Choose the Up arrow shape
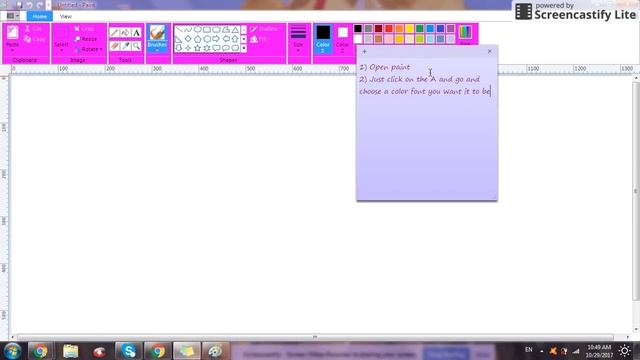Image resolution: width=640 pixels, height=360 pixels. pos(235,39)
